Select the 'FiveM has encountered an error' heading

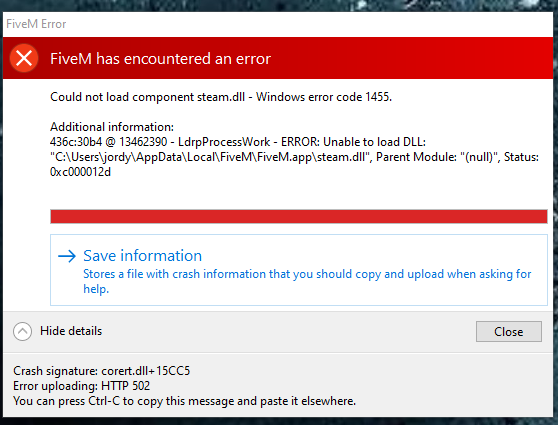(x=160, y=59)
